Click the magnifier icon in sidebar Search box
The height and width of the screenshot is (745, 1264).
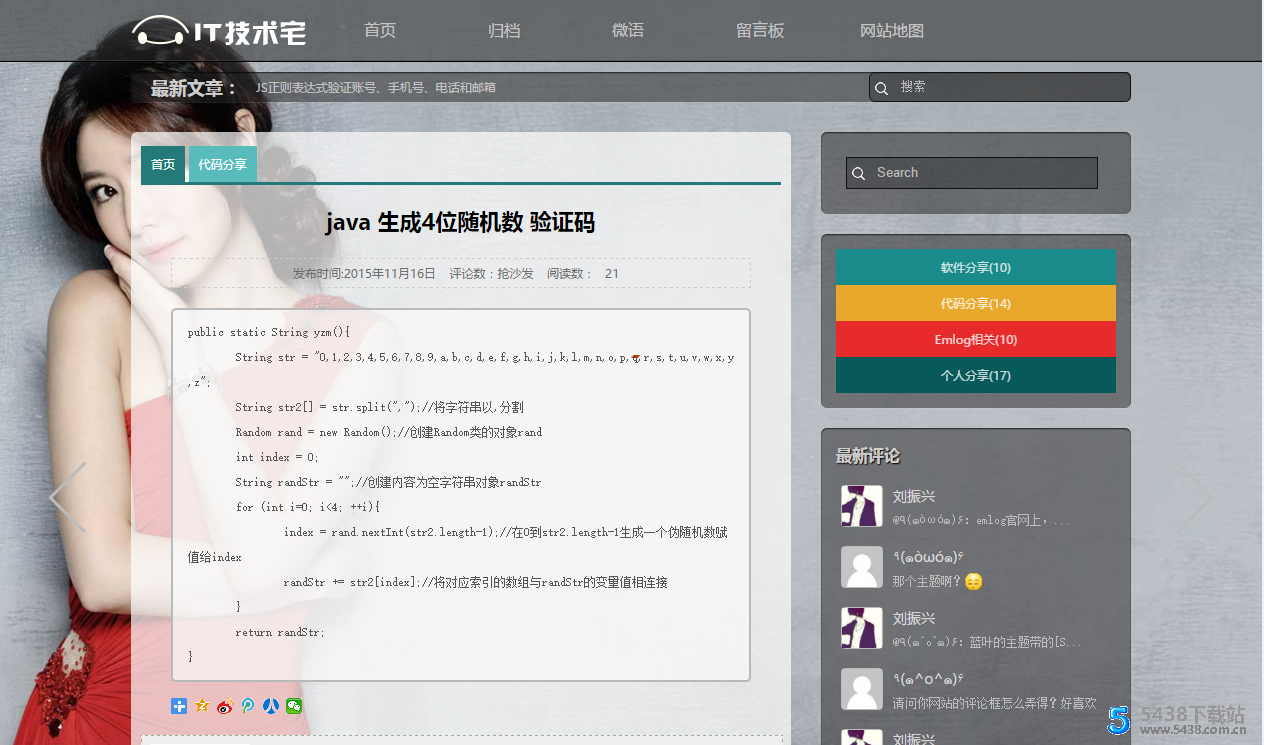(859, 174)
